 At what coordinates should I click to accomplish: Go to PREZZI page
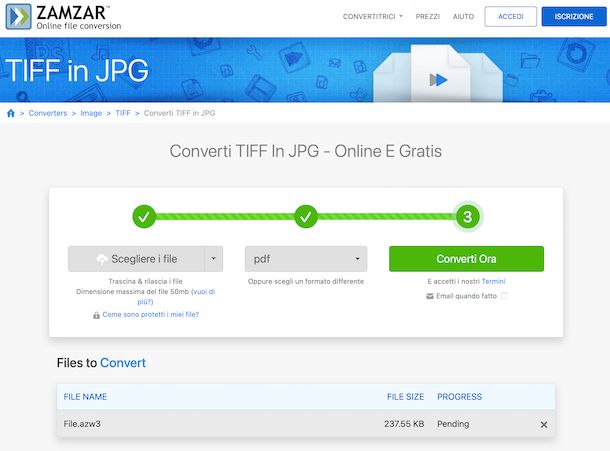click(x=428, y=17)
